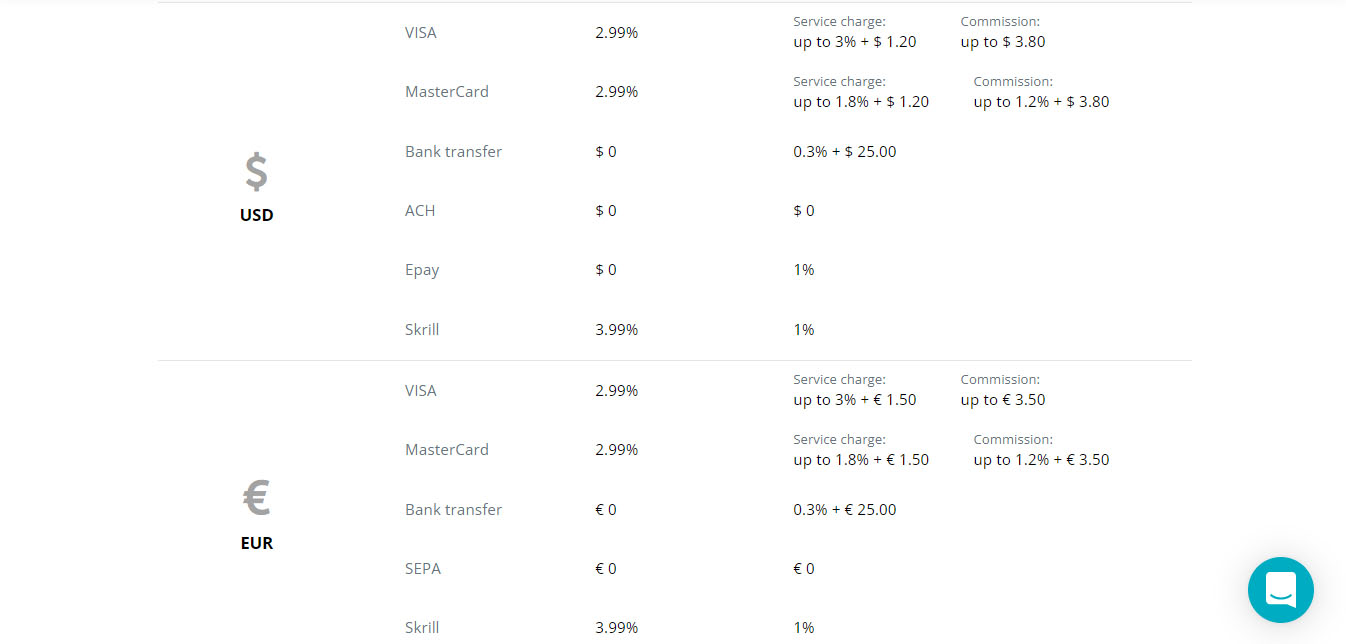This screenshot has width=1346, height=644.
Task: Select the USD currency label
Action: (257, 215)
